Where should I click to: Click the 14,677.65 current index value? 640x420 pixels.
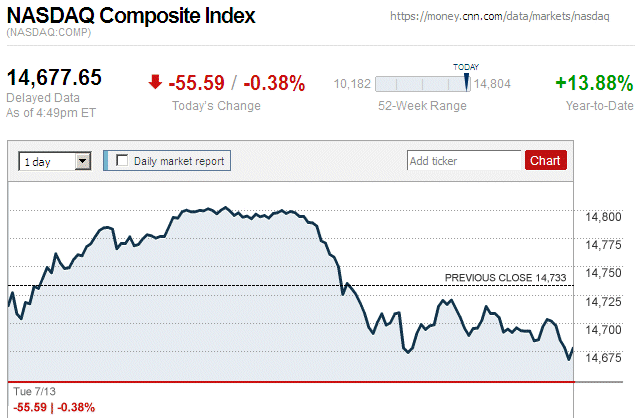tap(55, 78)
